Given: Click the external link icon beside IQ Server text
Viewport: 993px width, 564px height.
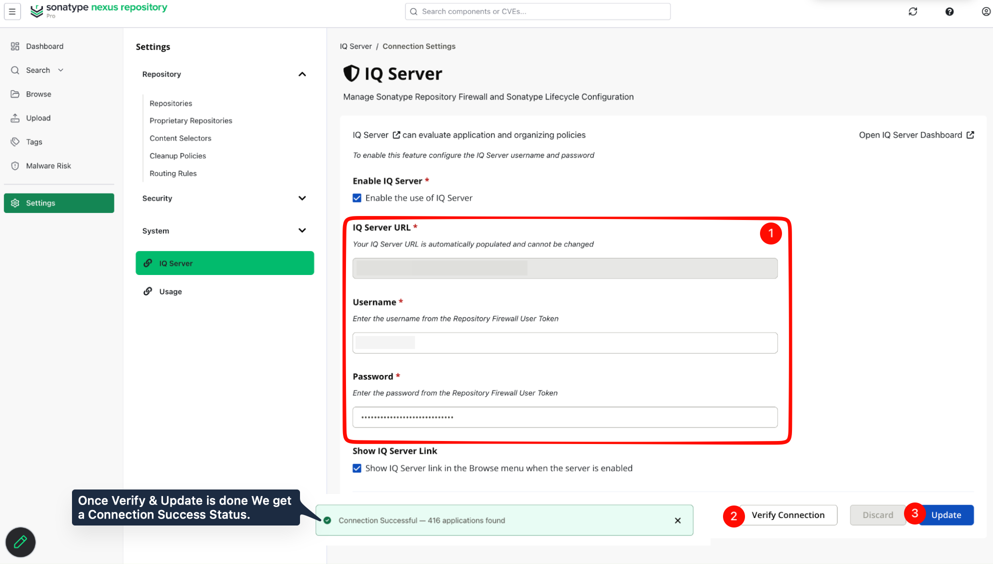Looking at the screenshot, I should tap(396, 135).
